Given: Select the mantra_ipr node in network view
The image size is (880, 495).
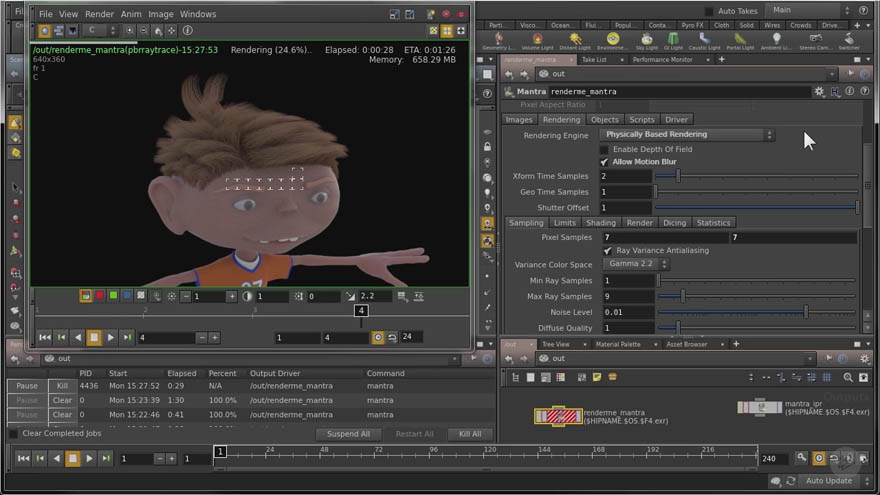Looking at the screenshot, I should 759,407.
